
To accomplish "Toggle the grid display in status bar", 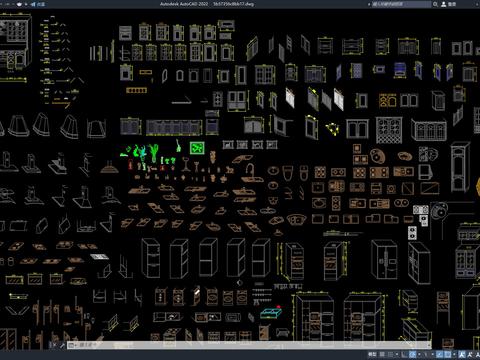I will (x=382, y=354).
